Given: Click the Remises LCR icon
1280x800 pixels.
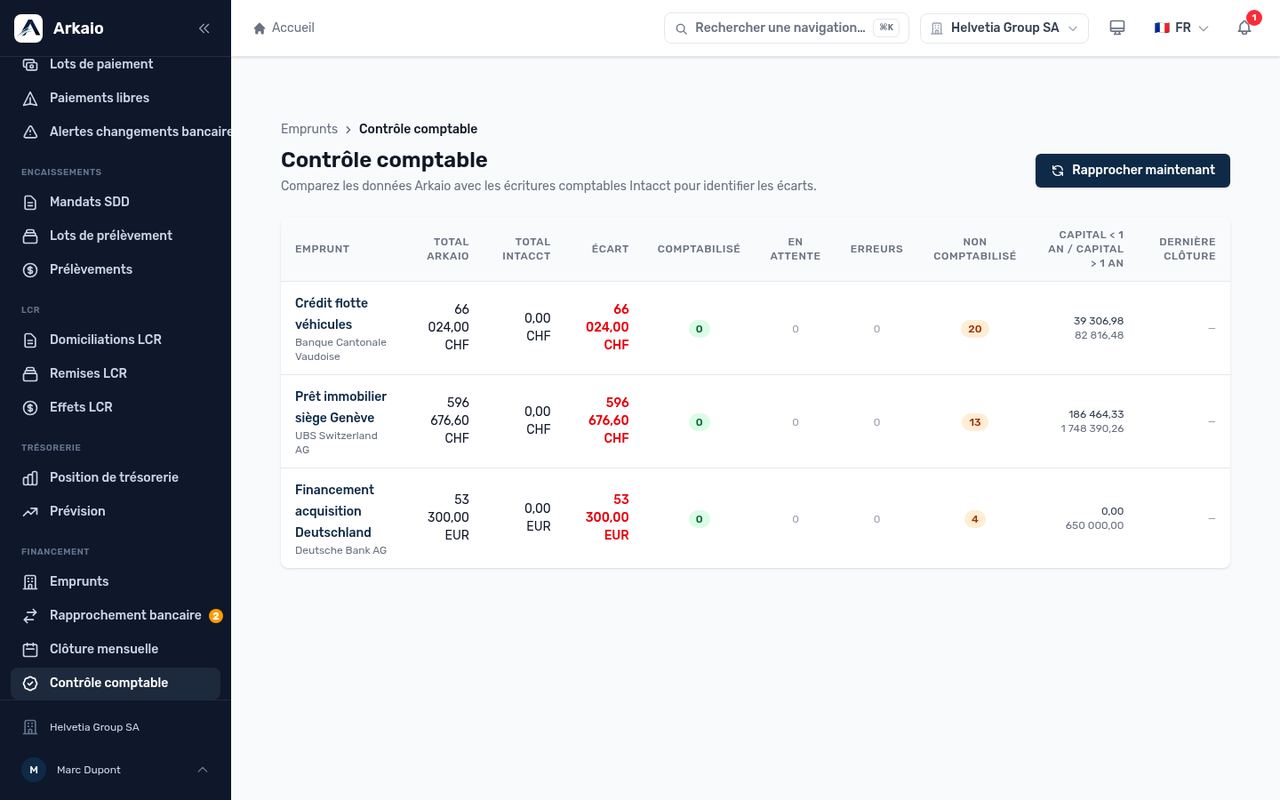Looking at the screenshot, I should 30,374.
